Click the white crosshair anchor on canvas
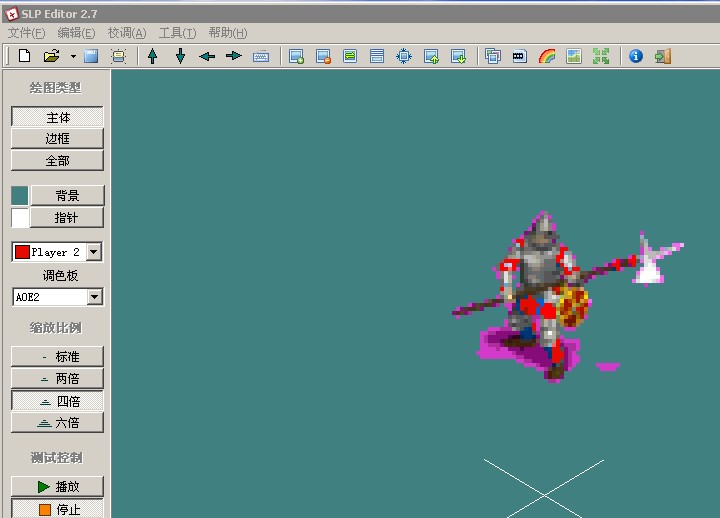The width and height of the screenshot is (720, 518). pyautogui.click(x=545, y=495)
